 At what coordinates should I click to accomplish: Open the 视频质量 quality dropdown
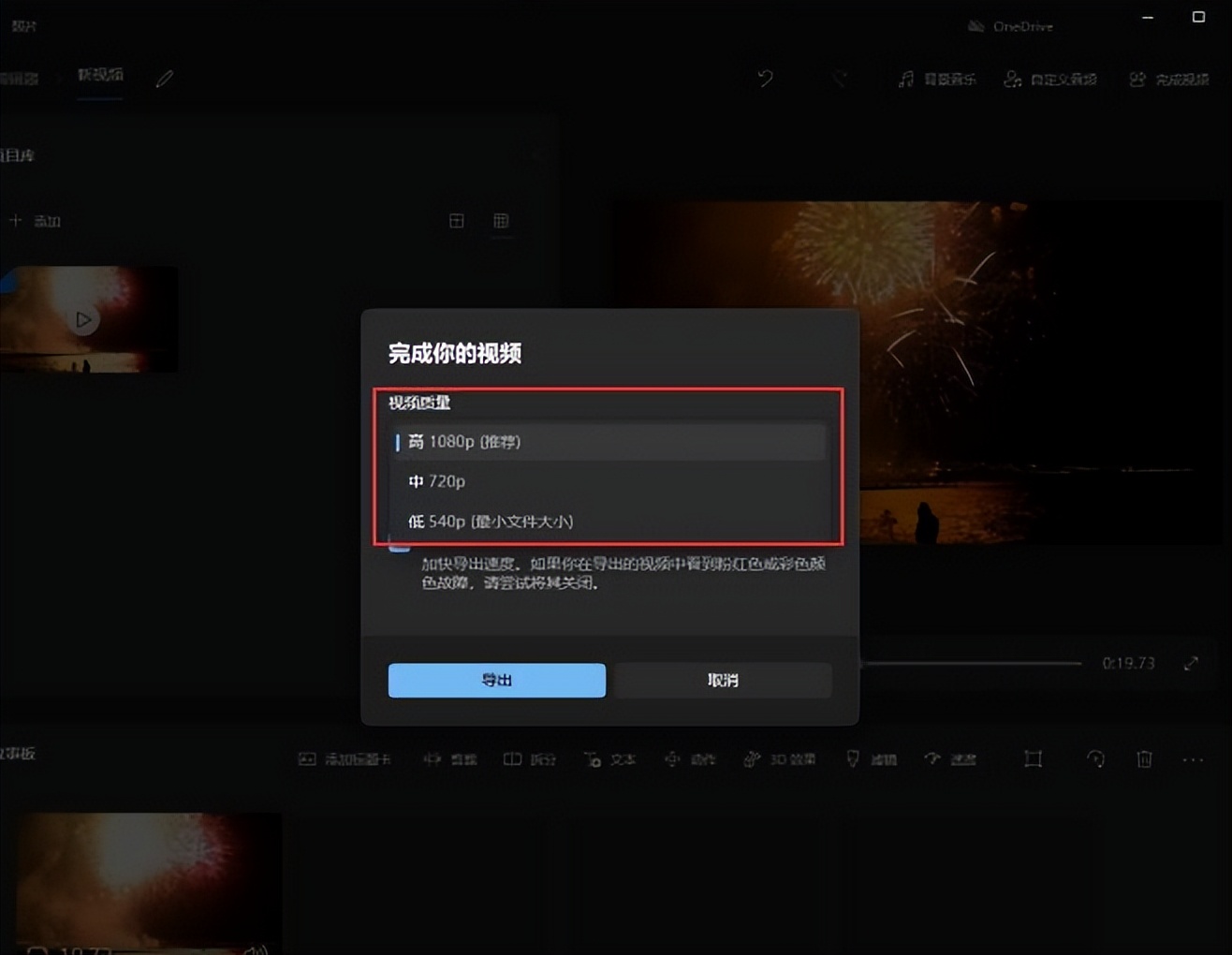[609, 441]
